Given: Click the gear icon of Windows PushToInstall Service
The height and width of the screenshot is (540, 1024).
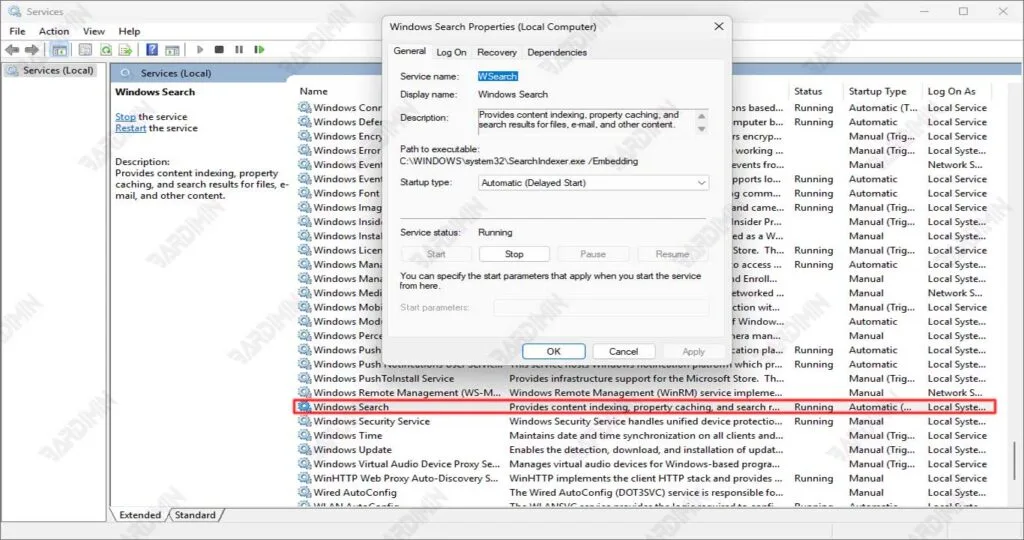Looking at the screenshot, I should pos(305,379).
